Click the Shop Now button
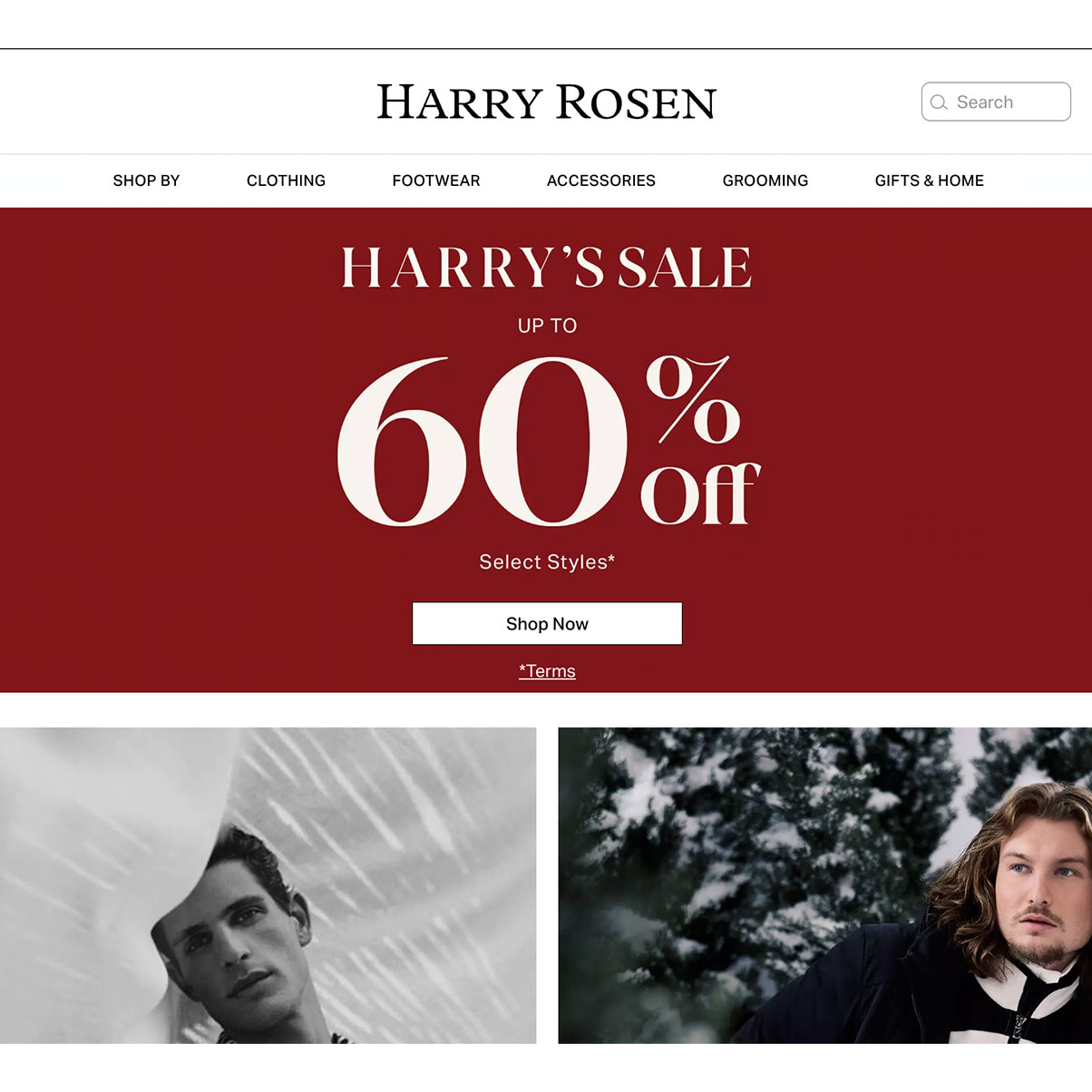 click(547, 624)
